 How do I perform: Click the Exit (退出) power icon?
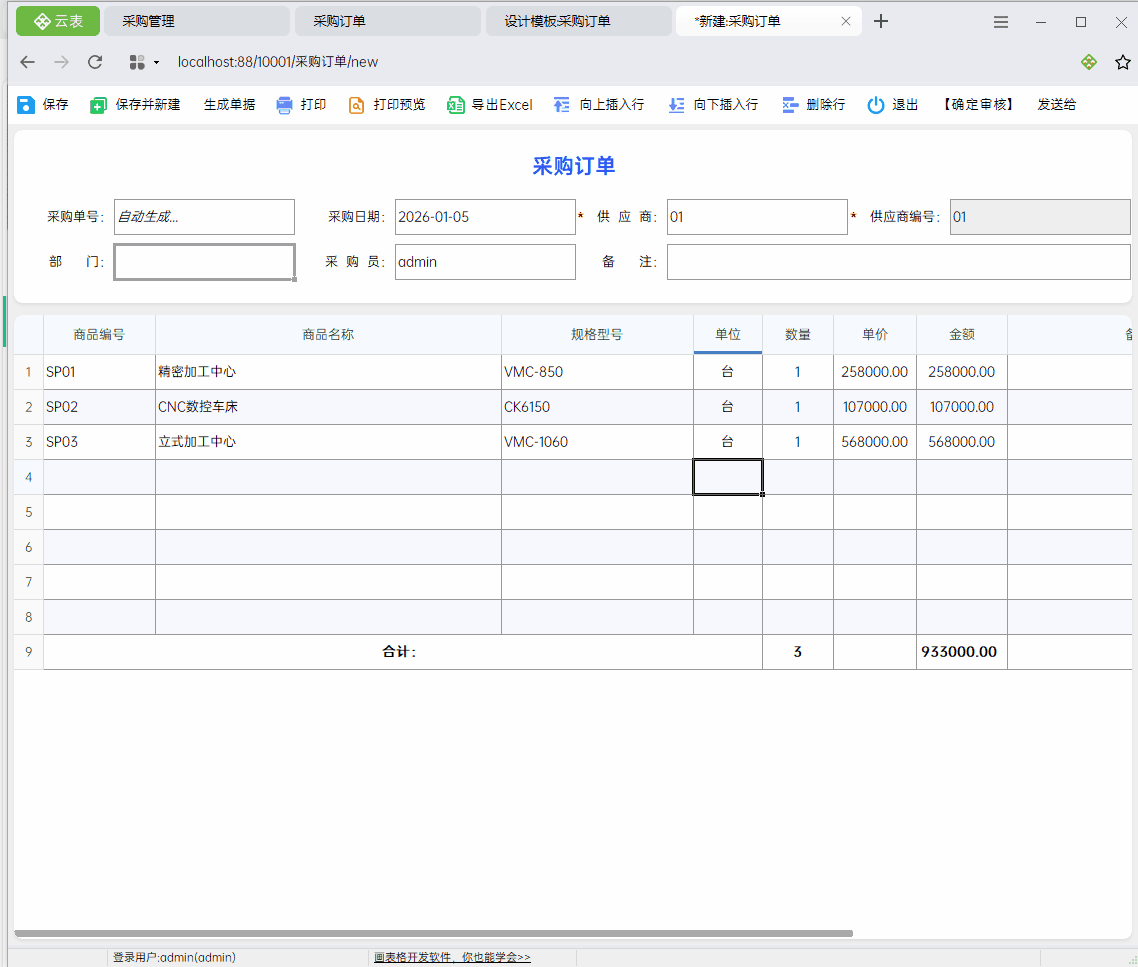(876, 105)
